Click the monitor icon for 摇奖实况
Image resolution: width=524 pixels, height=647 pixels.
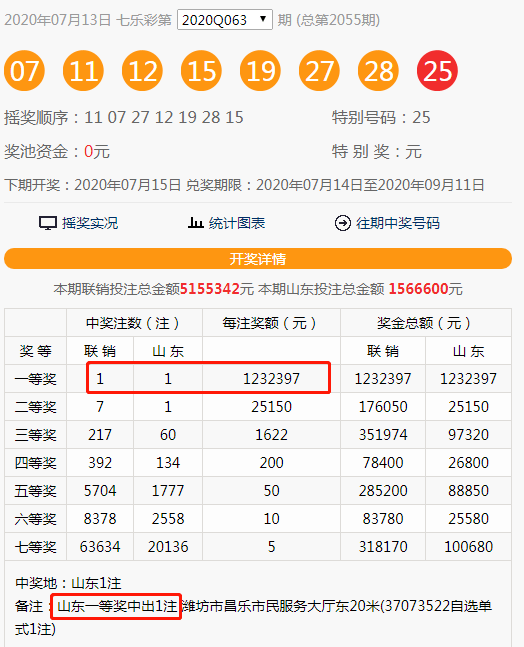coord(48,223)
